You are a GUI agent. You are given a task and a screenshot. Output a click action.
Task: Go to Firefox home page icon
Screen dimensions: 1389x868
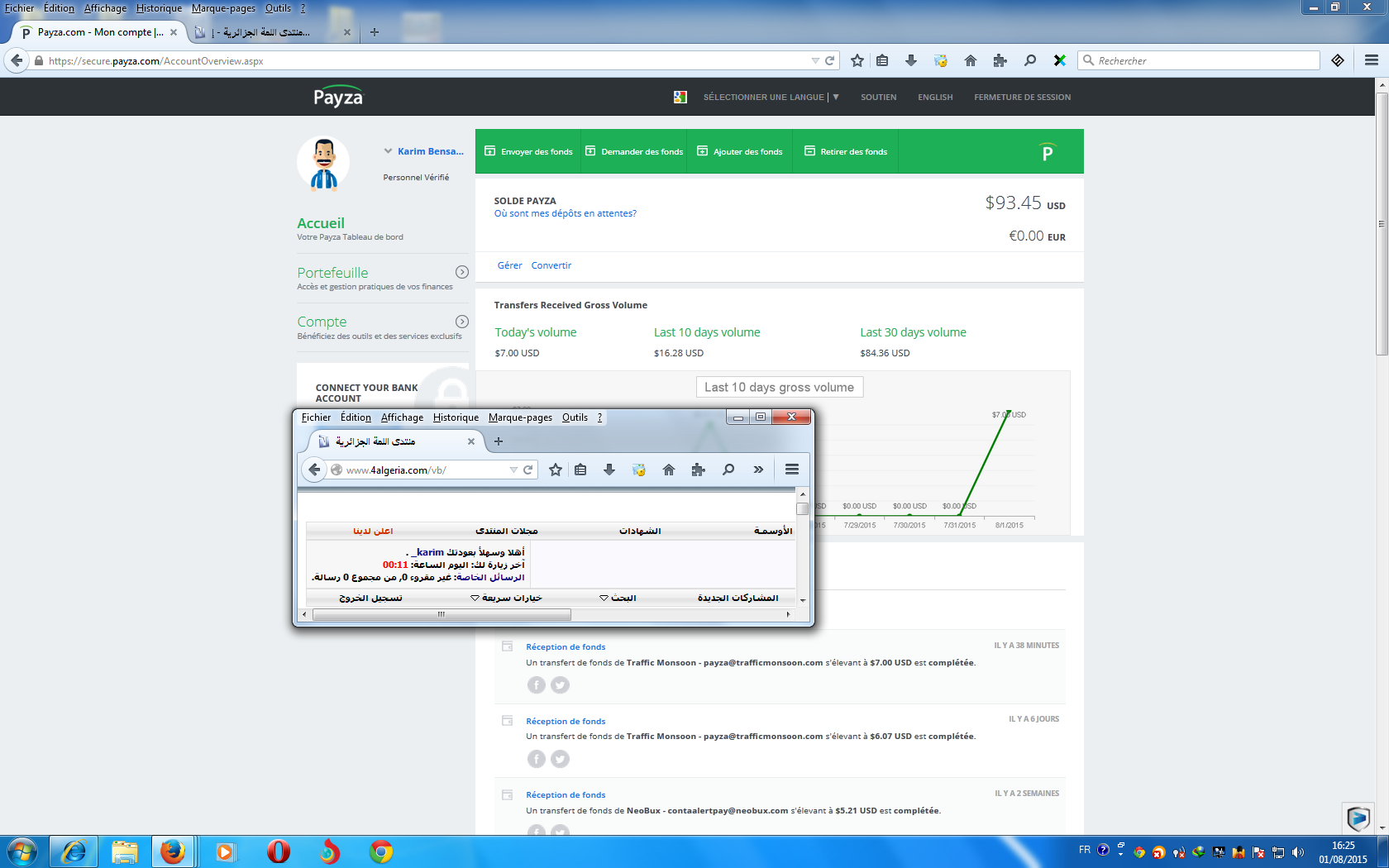[x=971, y=60]
